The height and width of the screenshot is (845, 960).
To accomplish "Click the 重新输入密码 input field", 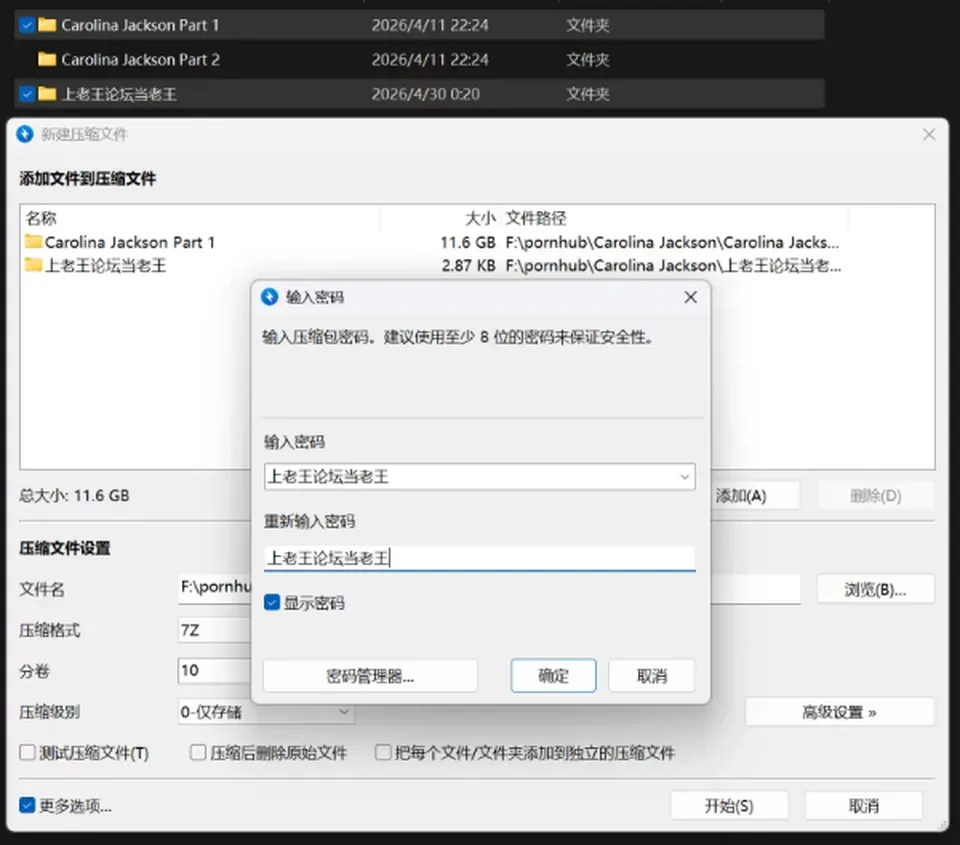I will point(480,558).
